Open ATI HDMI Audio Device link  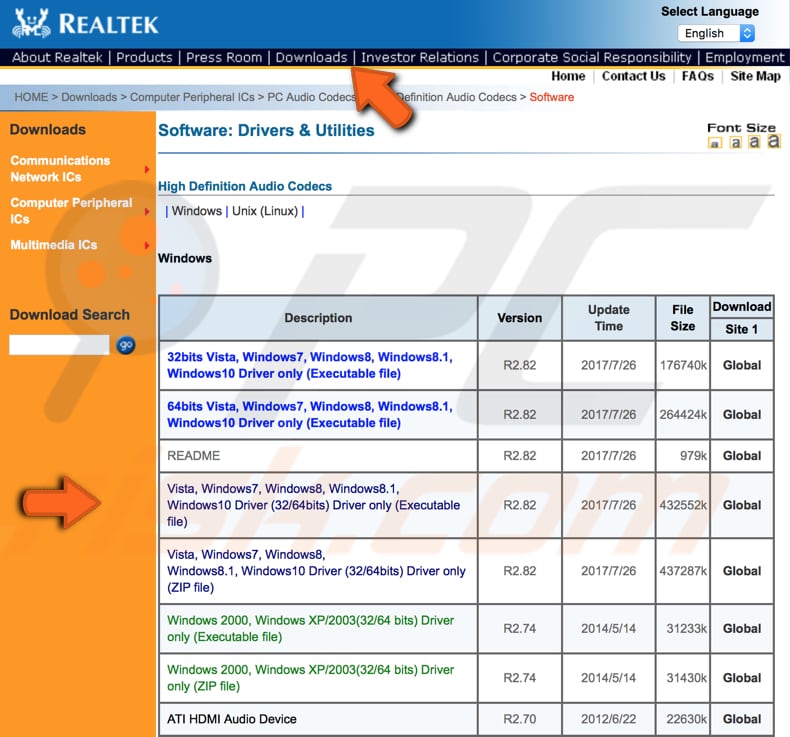231,719
